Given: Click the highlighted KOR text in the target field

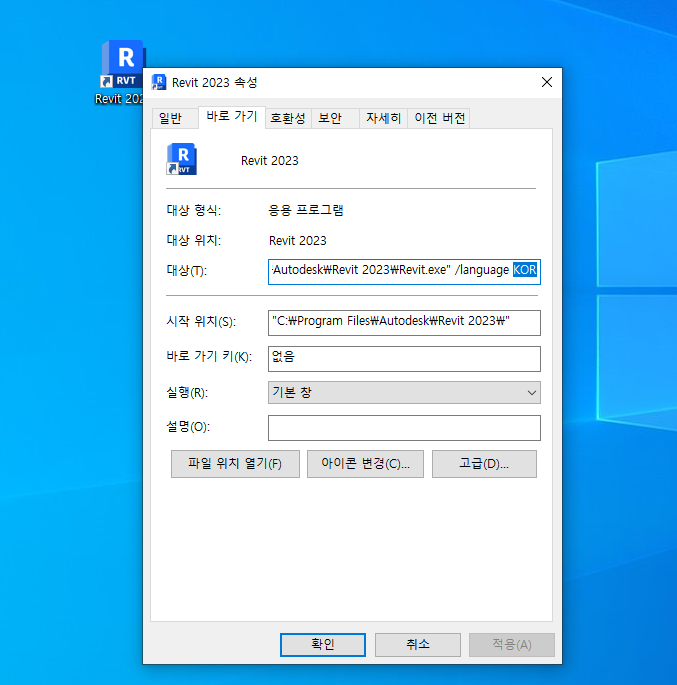Looking at the screenshot, I should 525,270.
